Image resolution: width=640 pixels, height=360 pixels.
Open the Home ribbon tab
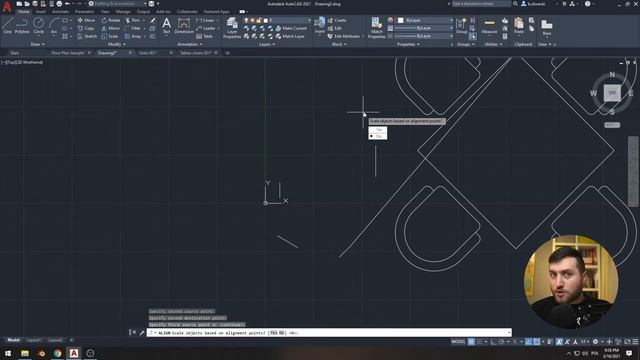[x=24, y=12]
